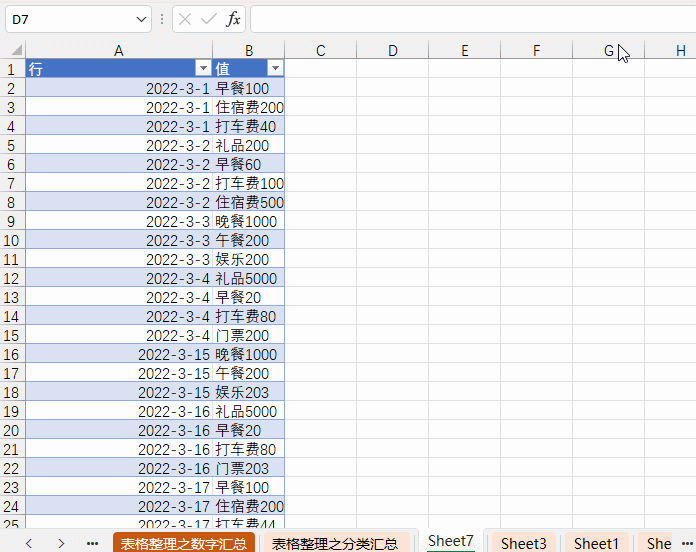Viewport: 696px width, 552px height.
Task: Select row 12 header
Action: [12, 278]
